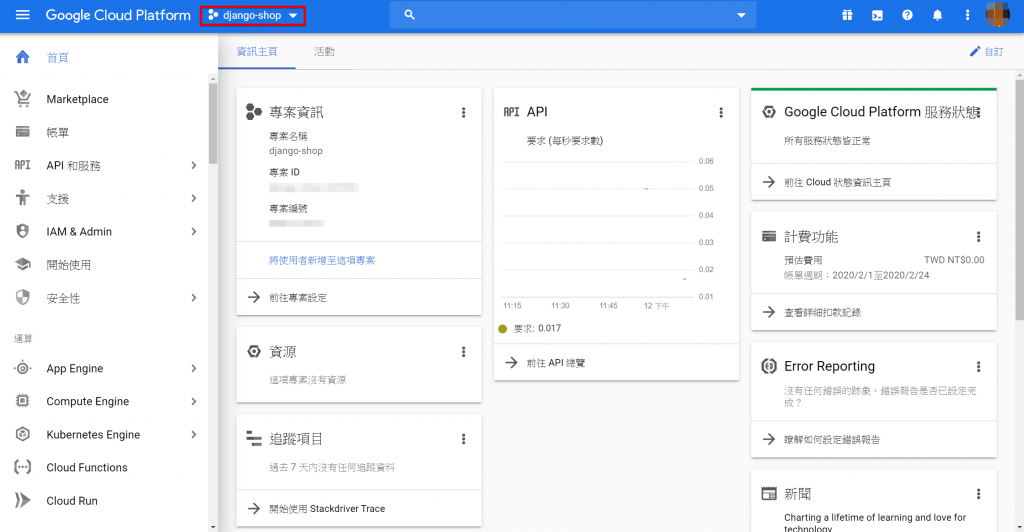1024x532 pixels.
Task: Click the 'django-shop' project name value
Action: click(296, 151)
